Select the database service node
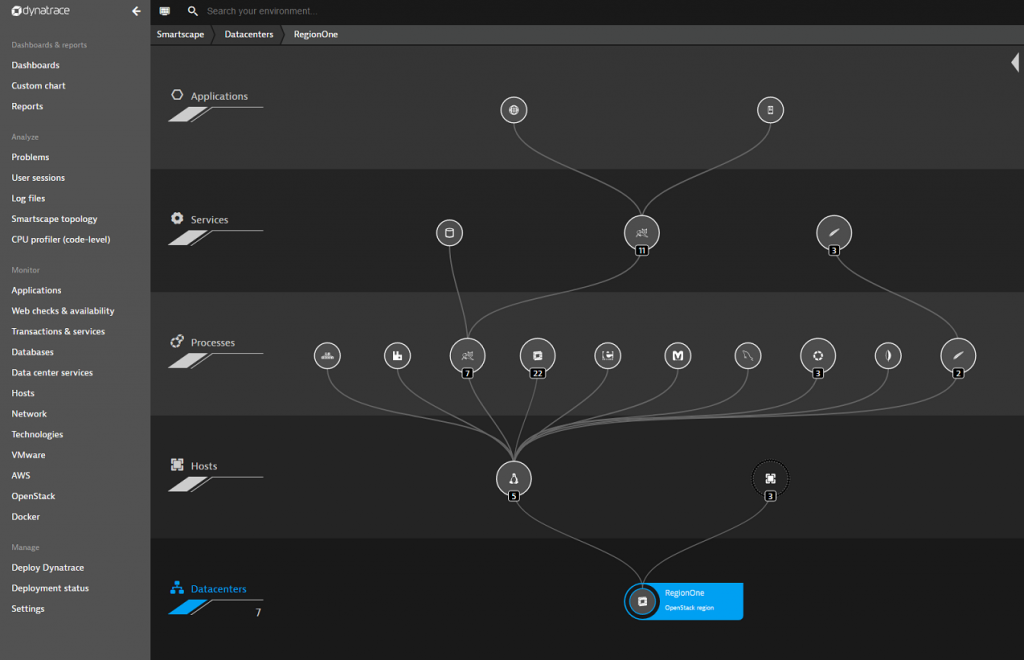1024x660 pixels. (x=449, y=233)
